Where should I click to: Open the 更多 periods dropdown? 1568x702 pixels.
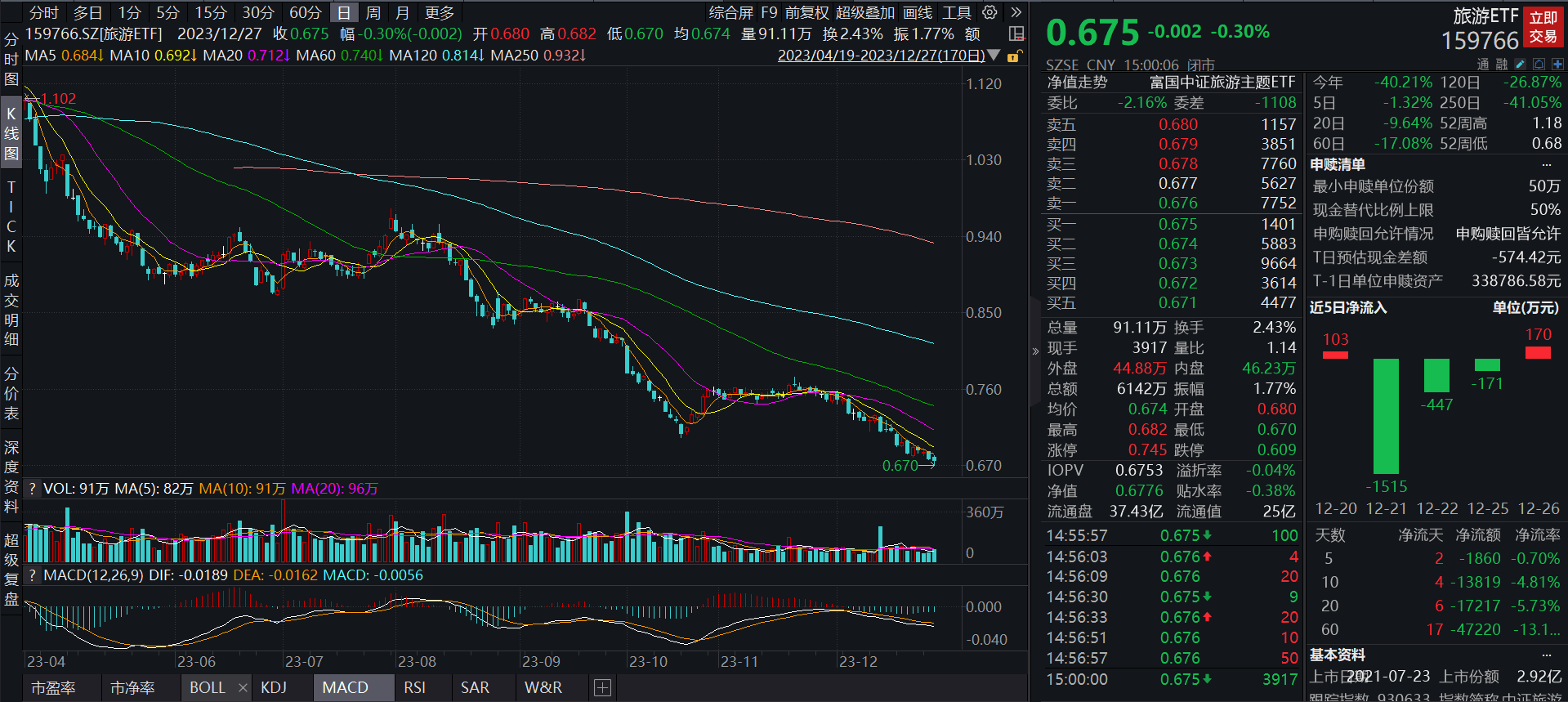440,12
